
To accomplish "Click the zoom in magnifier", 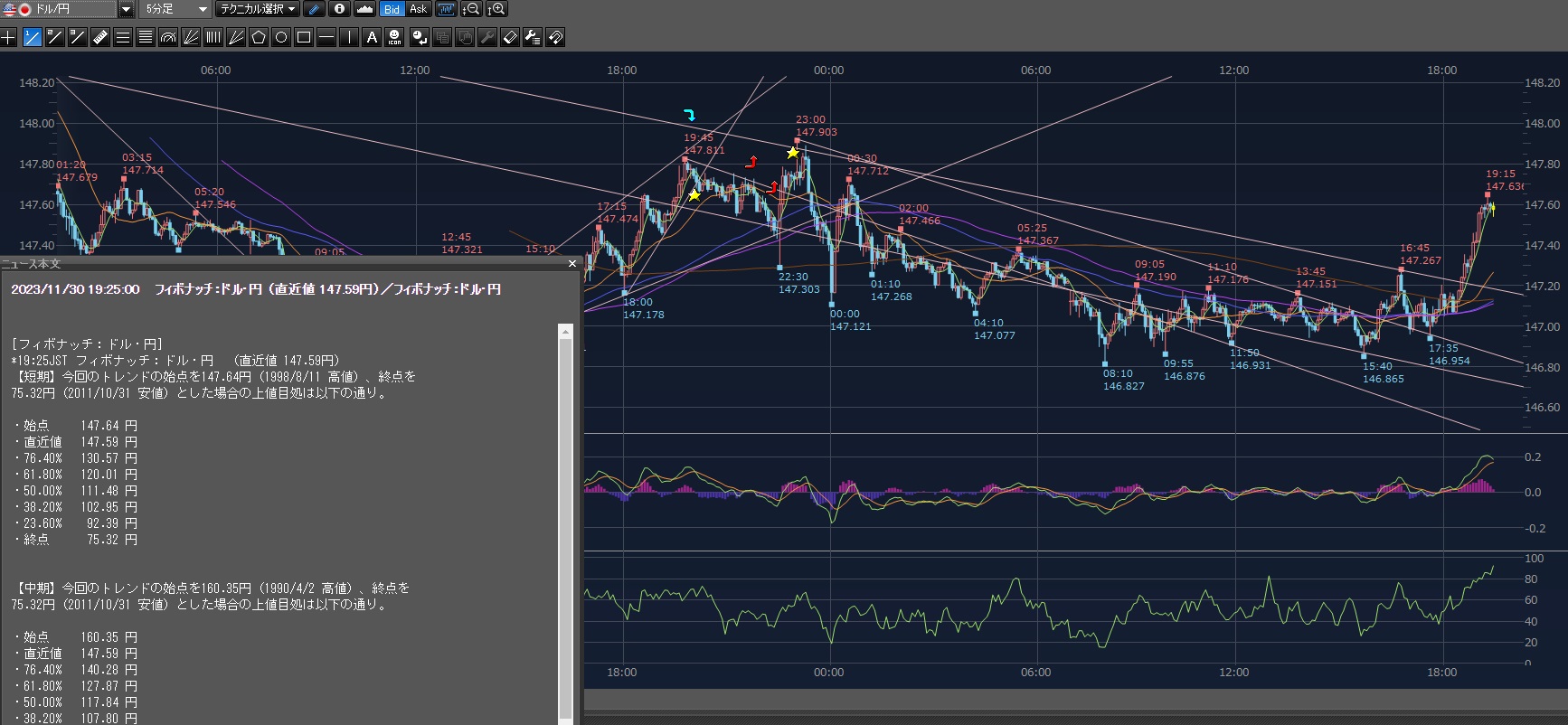I will point(496,9).
